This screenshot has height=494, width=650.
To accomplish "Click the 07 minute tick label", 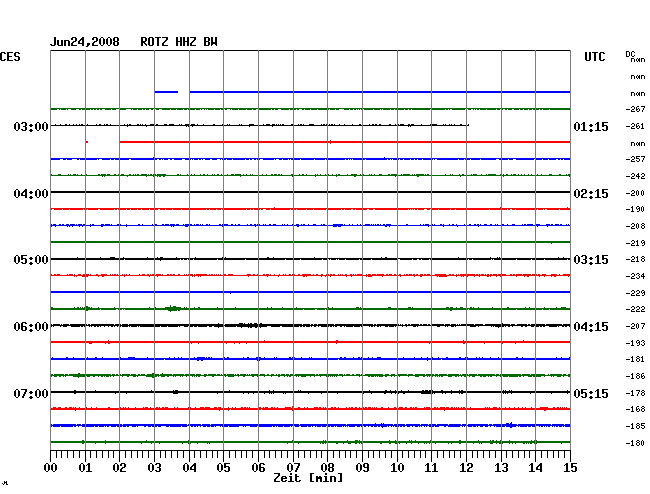I will (x=293, y=468).
